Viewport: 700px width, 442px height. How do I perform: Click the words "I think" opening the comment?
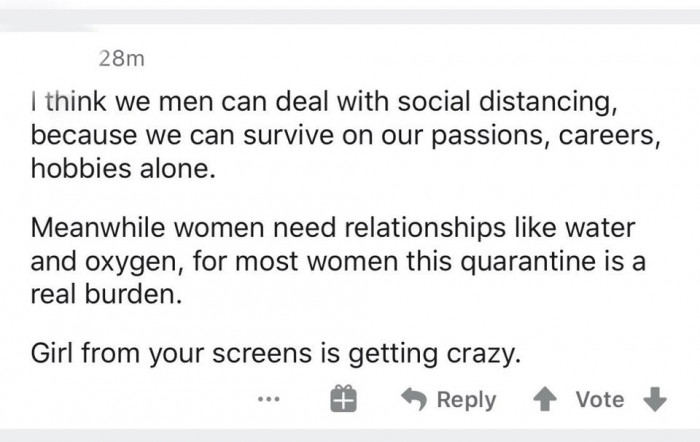[x=61, y=102]
